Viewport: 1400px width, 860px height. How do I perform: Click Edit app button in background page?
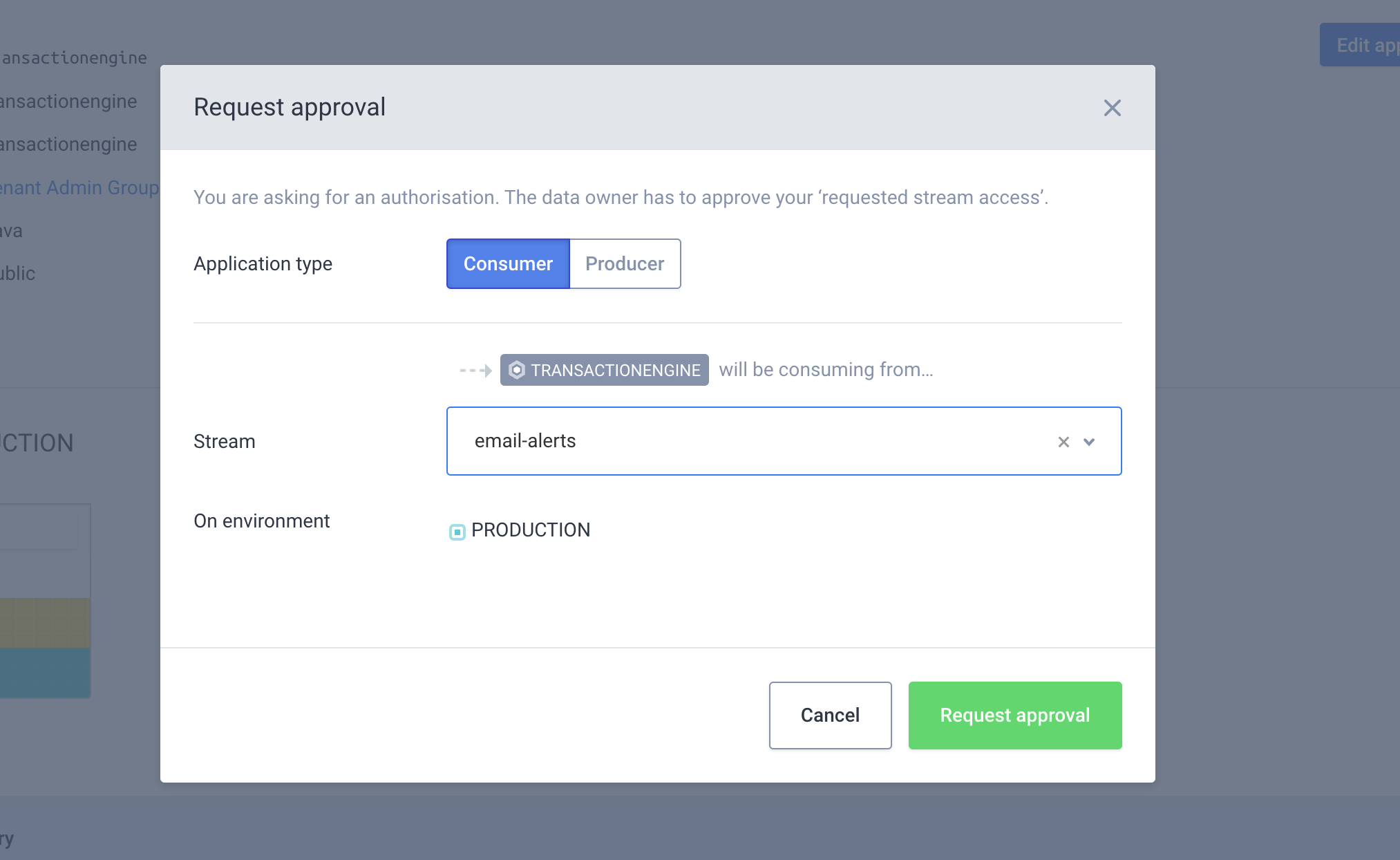click(1360, 45)
